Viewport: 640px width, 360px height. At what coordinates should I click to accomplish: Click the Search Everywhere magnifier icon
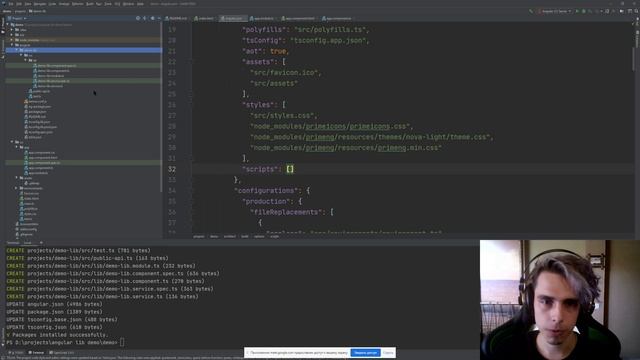636,11
